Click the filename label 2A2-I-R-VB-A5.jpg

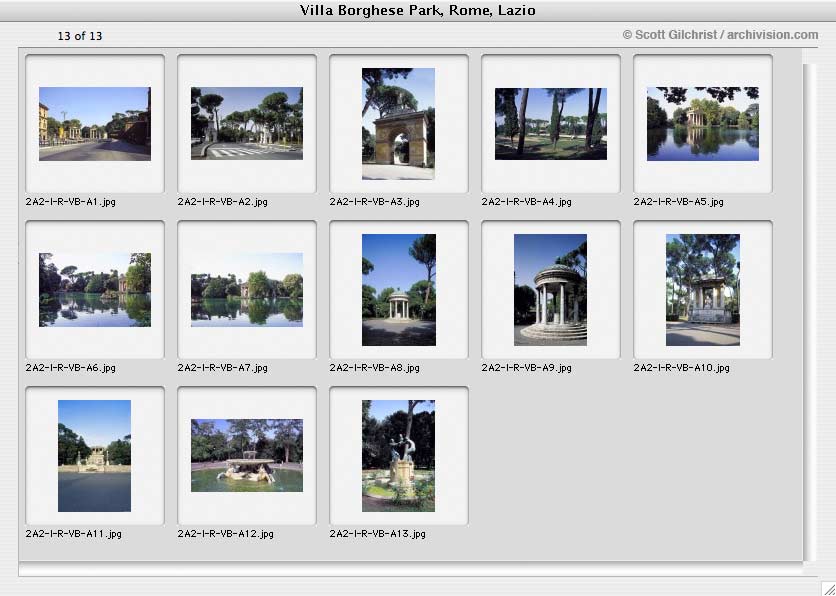678,202
